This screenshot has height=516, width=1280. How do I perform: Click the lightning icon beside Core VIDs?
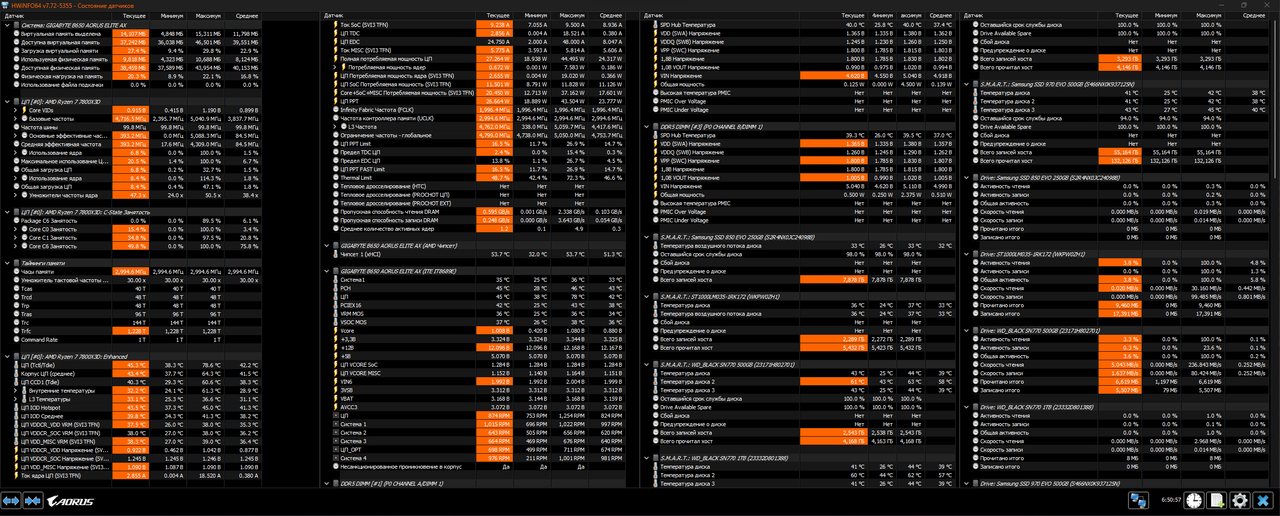tap(25, 110)
